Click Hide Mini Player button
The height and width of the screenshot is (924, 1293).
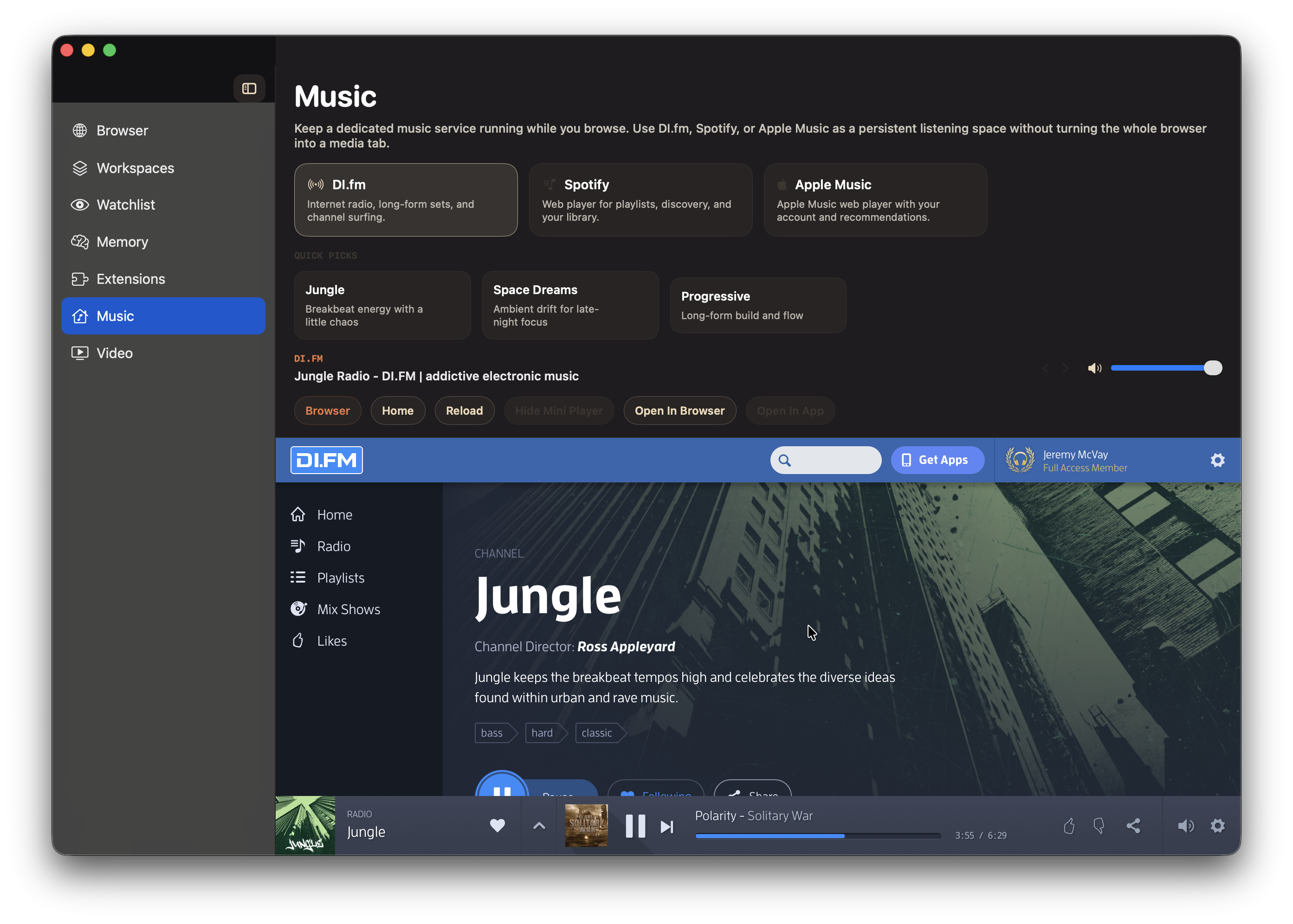coord(559,411)
